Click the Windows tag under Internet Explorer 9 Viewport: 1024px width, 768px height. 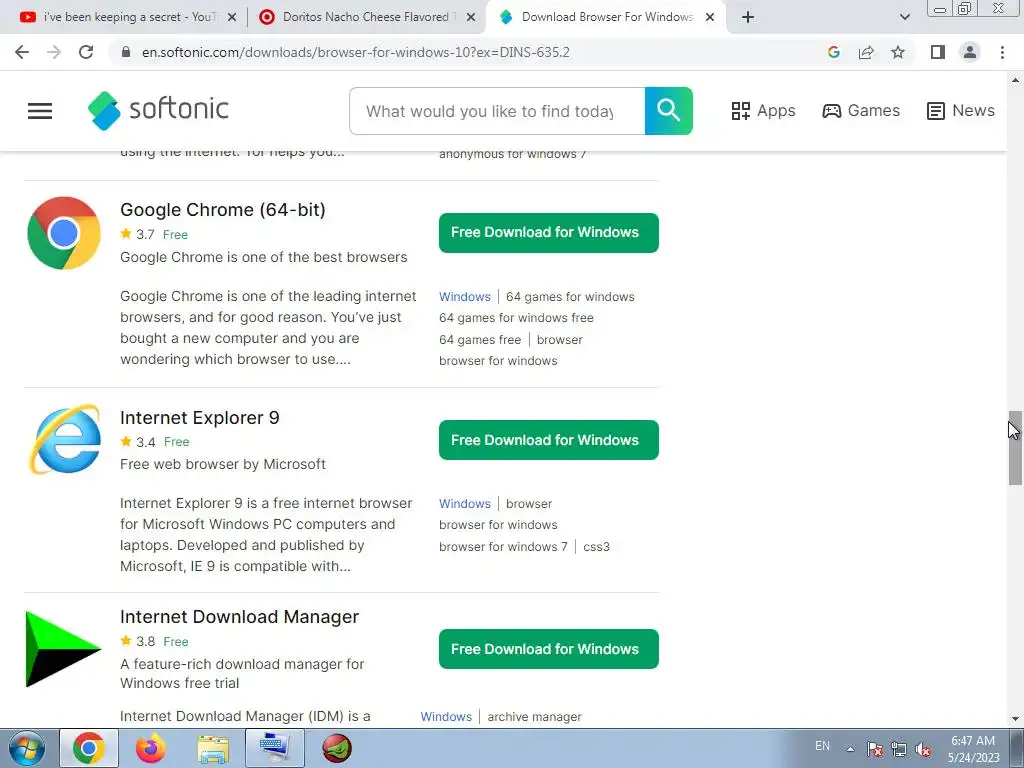pos(464,504)
